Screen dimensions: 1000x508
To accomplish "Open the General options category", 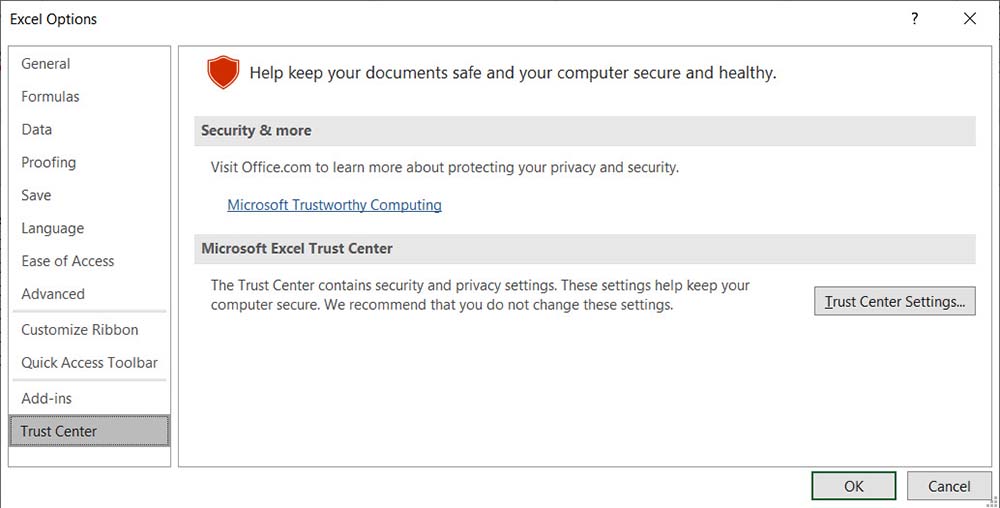I will [46, 64].
